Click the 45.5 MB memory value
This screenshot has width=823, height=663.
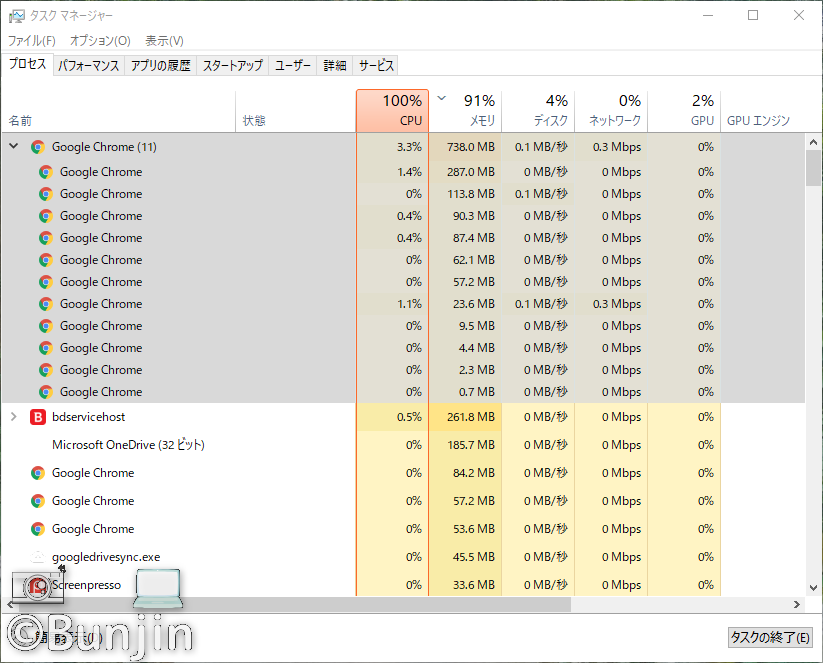(x=474, y=557)
